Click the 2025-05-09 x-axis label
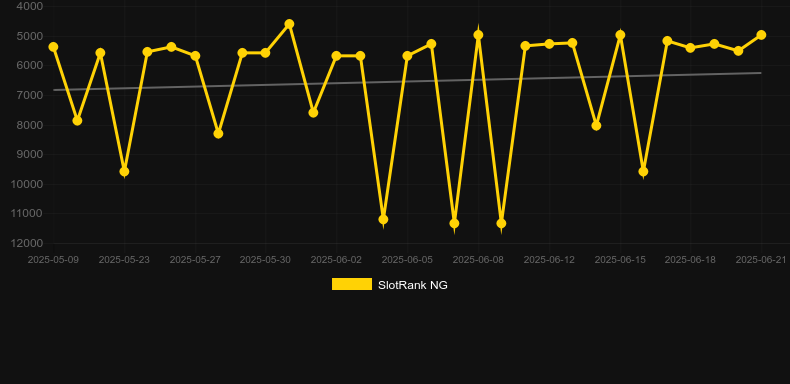The height and width of the screenshot is (384, 790). point(53,260)
